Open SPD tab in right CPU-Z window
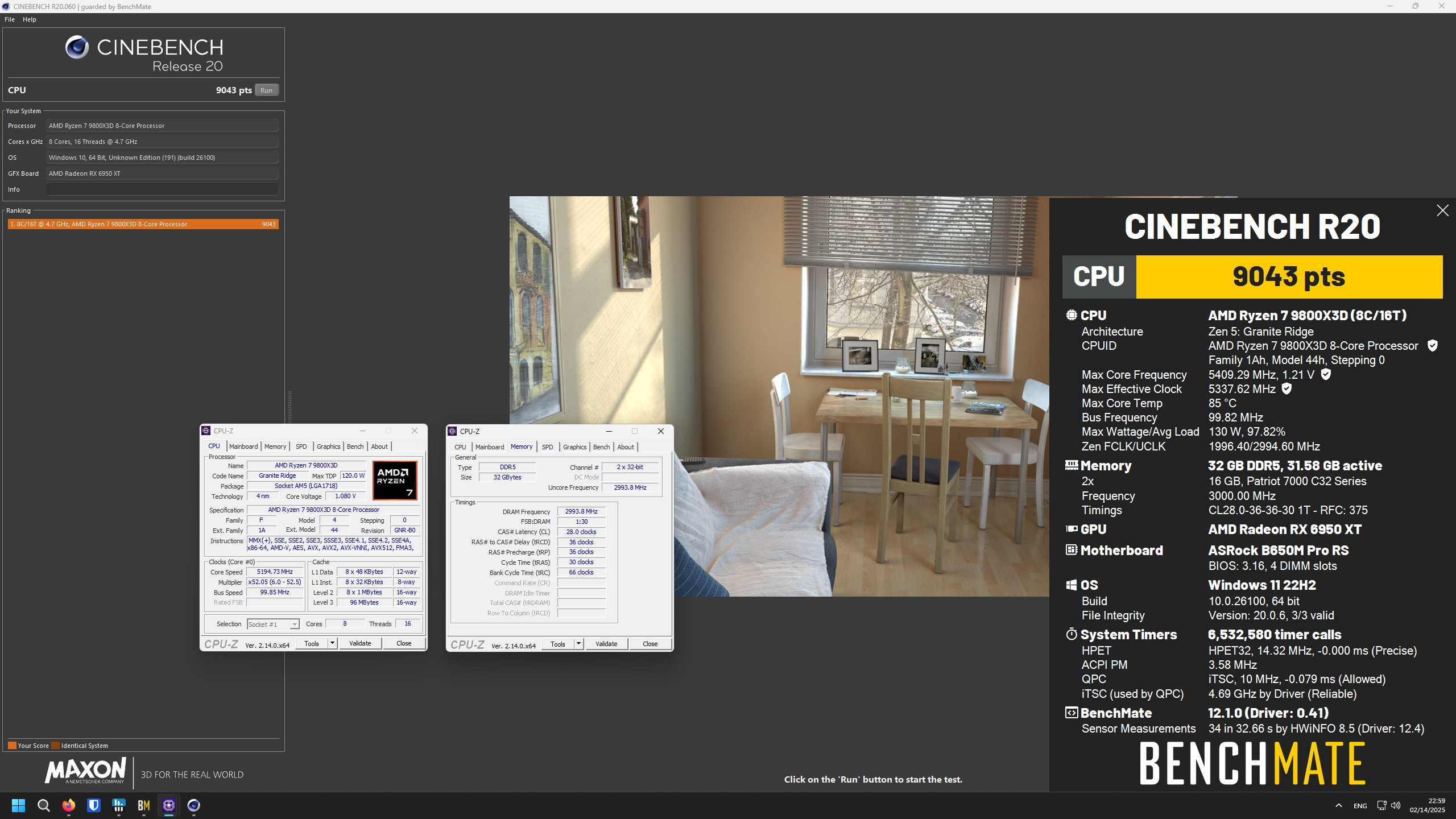1456x819 pixels. [548, 447]
